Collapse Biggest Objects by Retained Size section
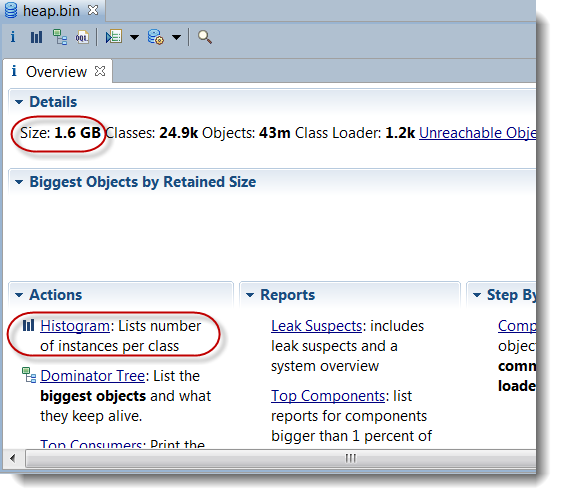The width and height of the screenshot is (561, 499). [19, 182]
